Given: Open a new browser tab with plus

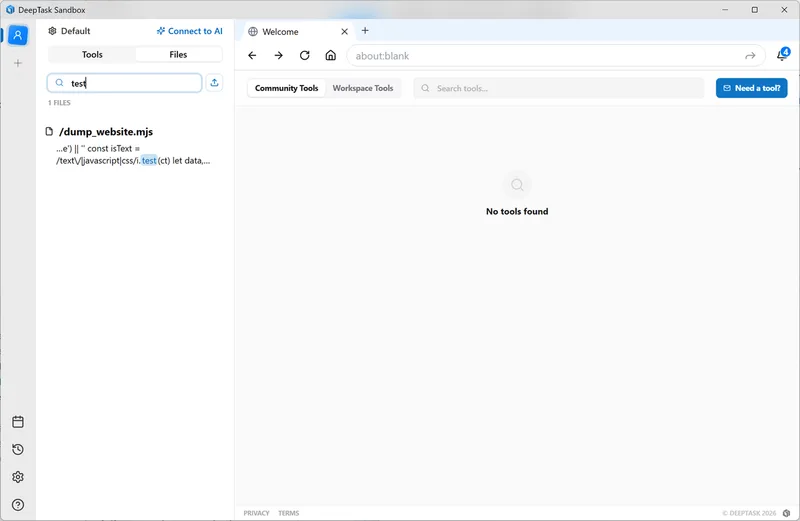Looking at the screenshot, I should point(365,31).
